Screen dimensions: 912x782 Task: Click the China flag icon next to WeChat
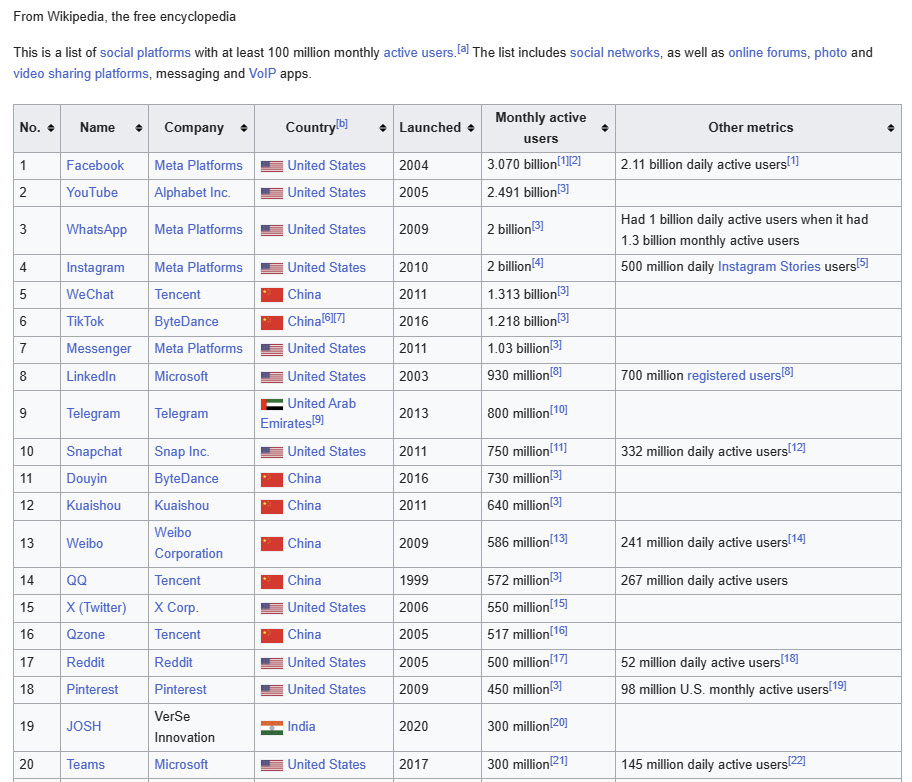click(x=272, y=294)
